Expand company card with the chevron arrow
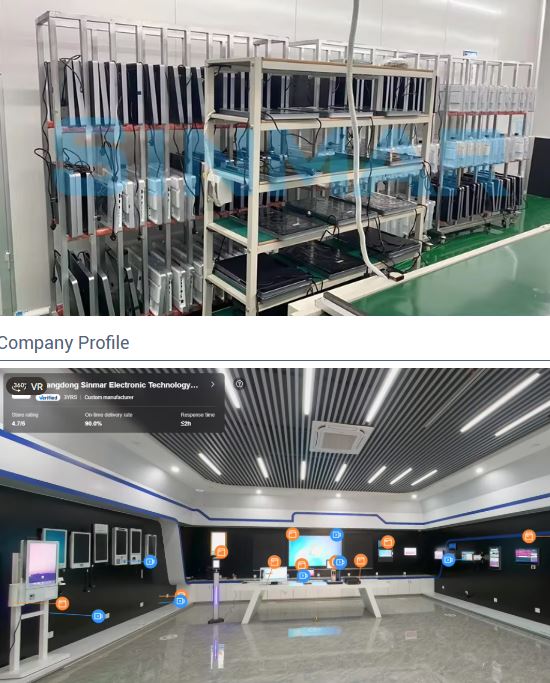 (213, 385)
